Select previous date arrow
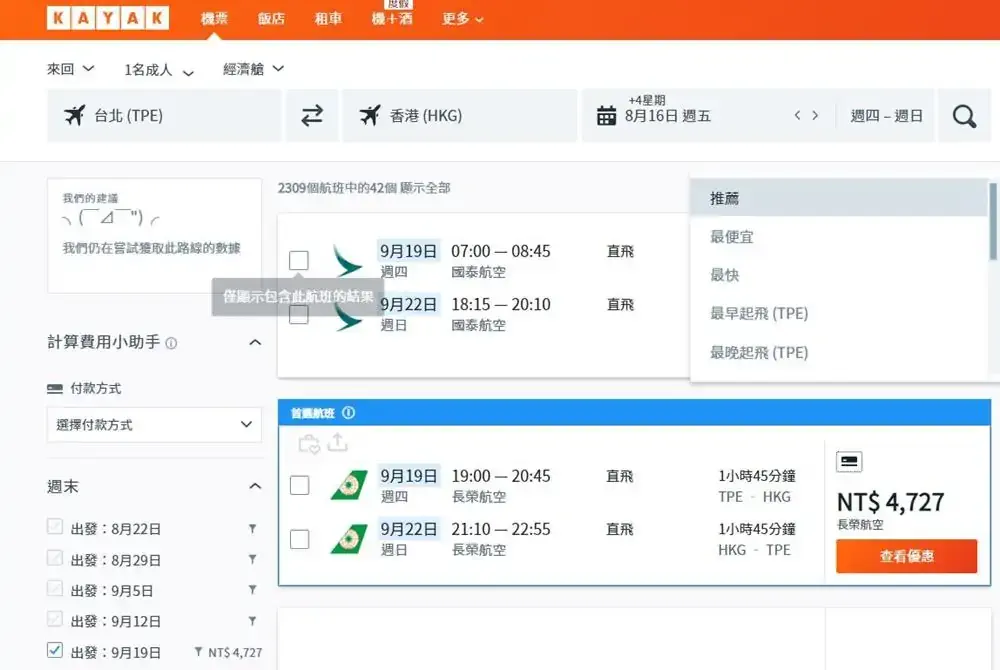This screenshot has width=1000, height=670. click(797, 115)
